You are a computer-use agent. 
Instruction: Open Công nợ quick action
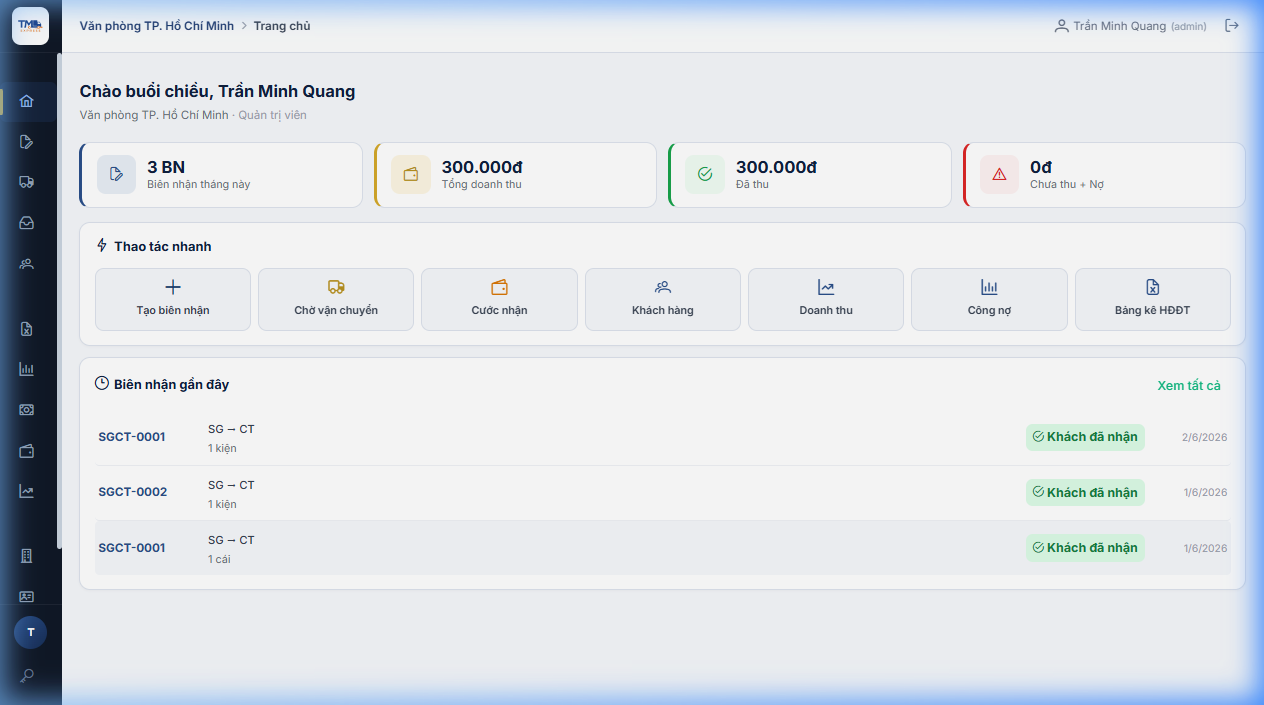[989, 299]
